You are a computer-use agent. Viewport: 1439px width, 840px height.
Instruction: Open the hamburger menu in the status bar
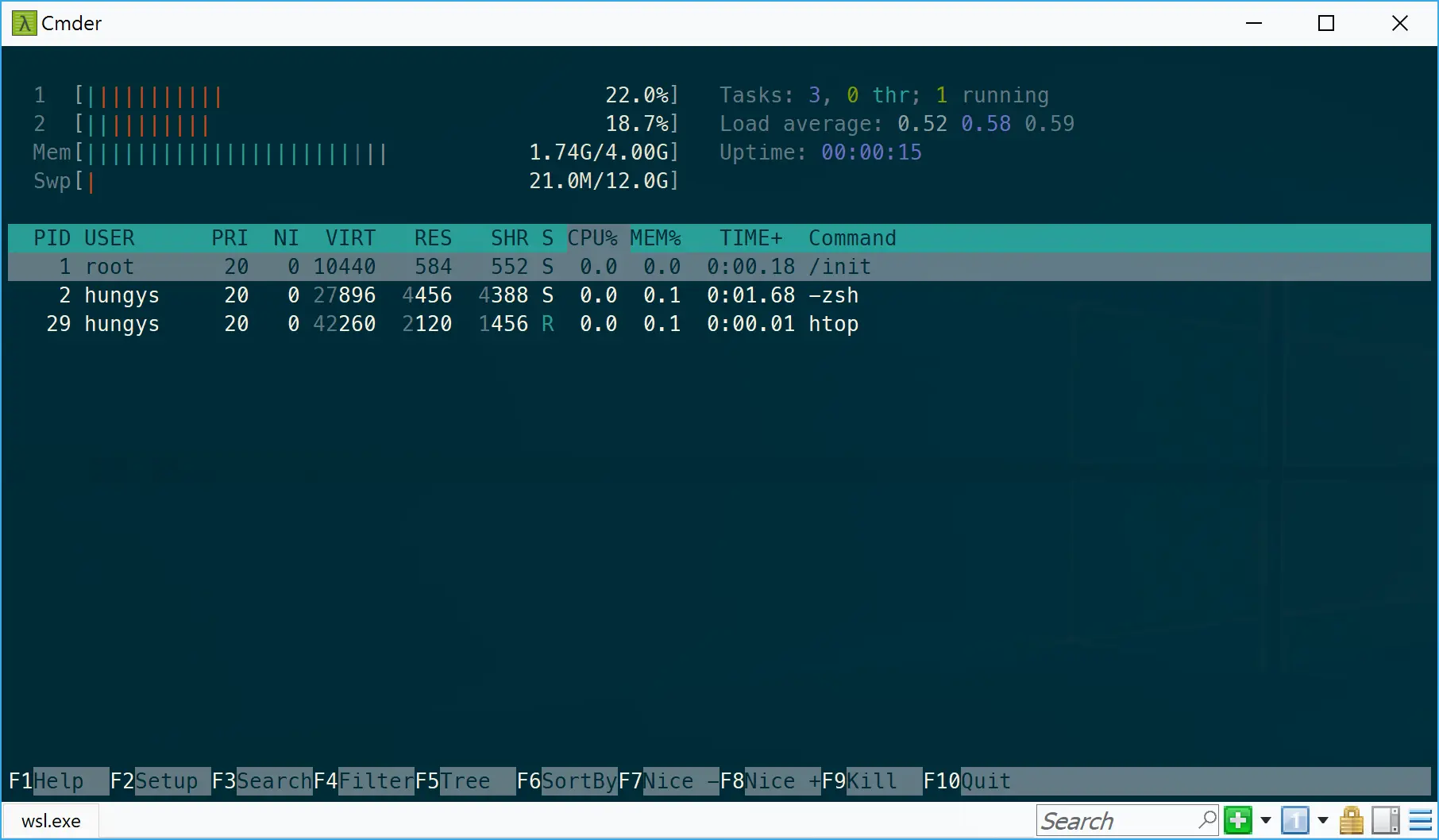click(x=1421, y=820)
